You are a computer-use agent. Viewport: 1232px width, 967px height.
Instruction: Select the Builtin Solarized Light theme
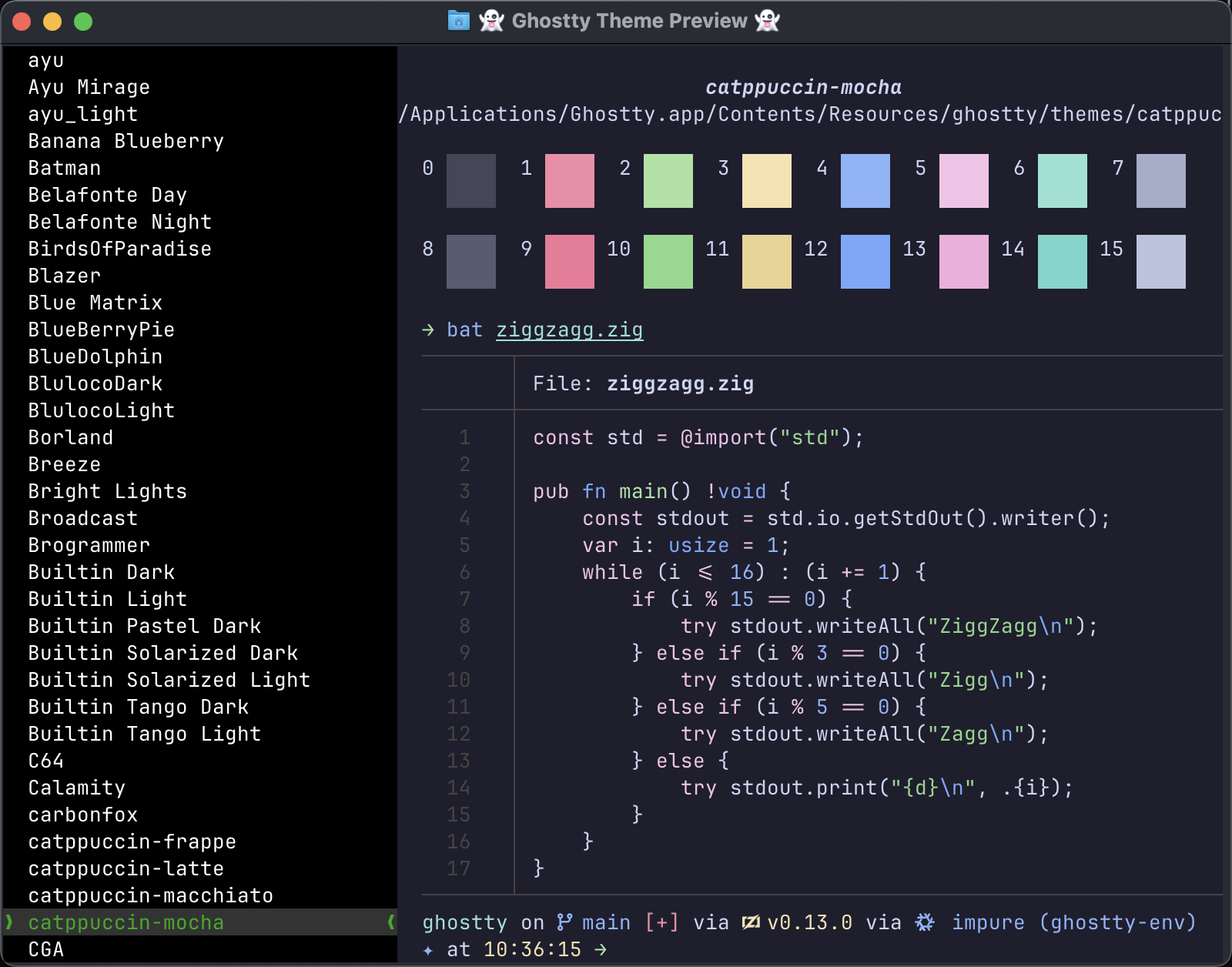169,680
